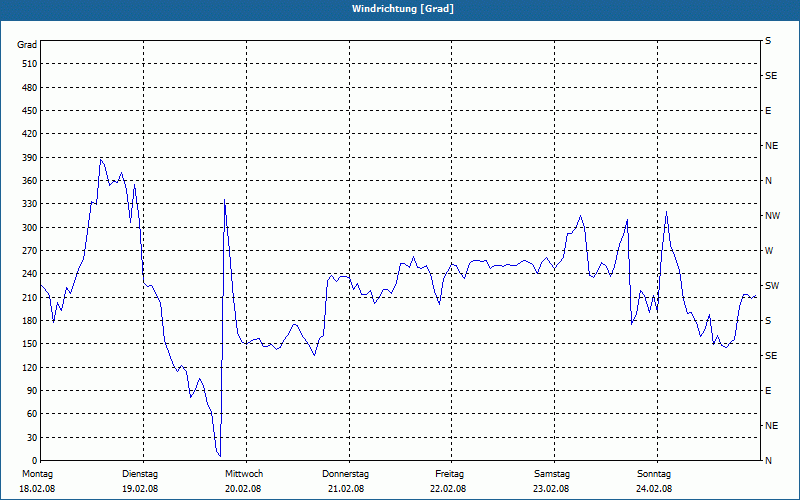Viewport: 800px width, 500px height.
Task: Select the Montag 18.02.08 date label
Action: tap(37, 481)
